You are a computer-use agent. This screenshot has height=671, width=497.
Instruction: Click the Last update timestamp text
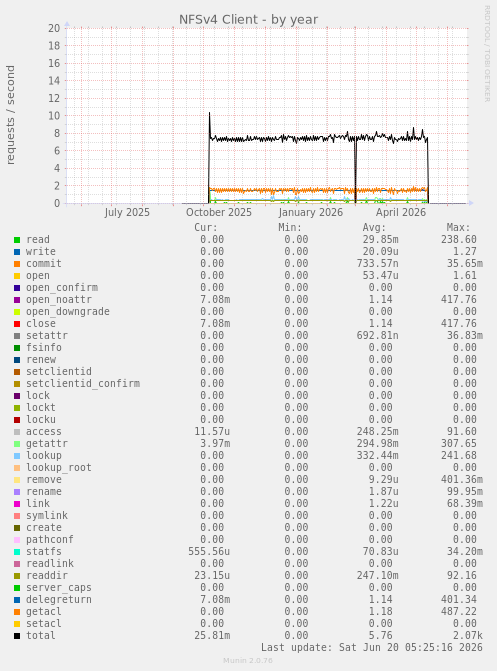click(372, 647)
